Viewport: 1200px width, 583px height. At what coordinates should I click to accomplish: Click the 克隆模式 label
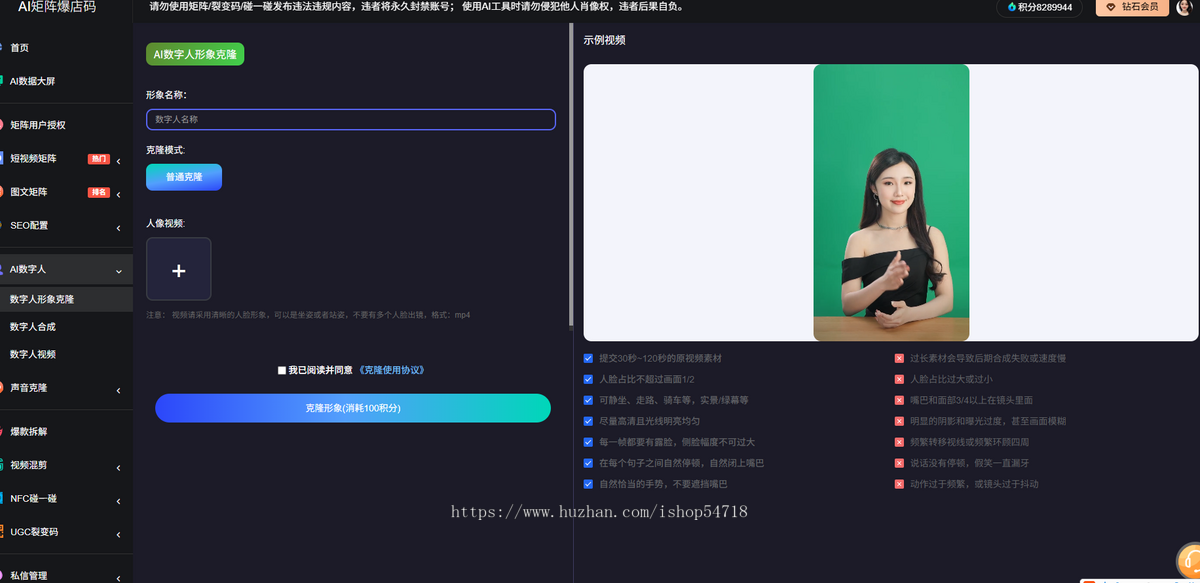[166, 149]
